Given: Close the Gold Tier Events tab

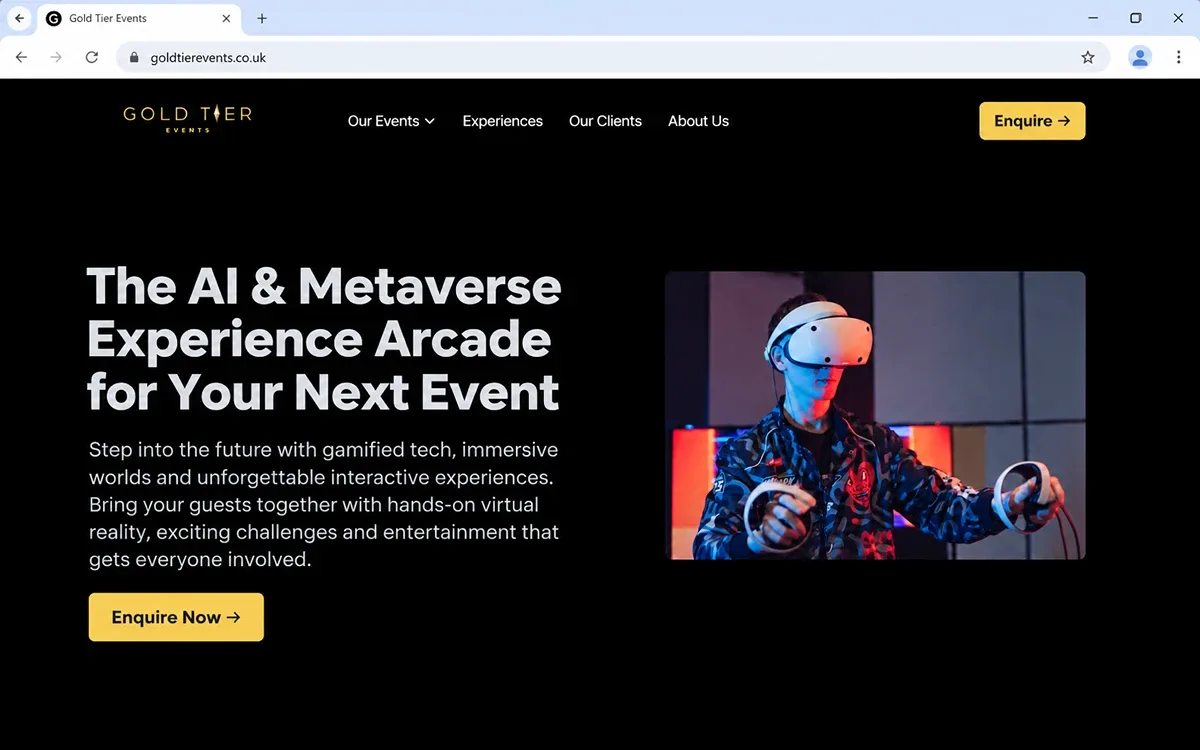Looking at the screenshot, I should click(x=227, y=18).
